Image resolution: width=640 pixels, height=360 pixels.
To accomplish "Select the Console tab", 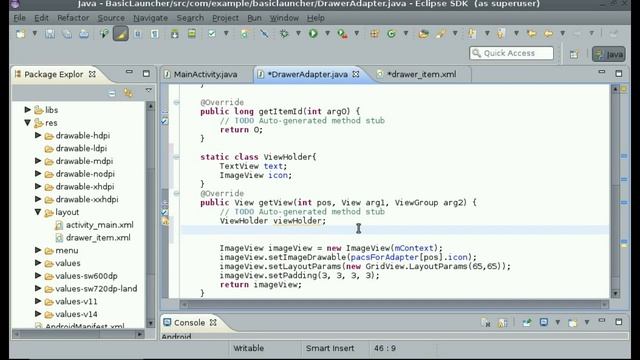I will (x=189, y=322).
